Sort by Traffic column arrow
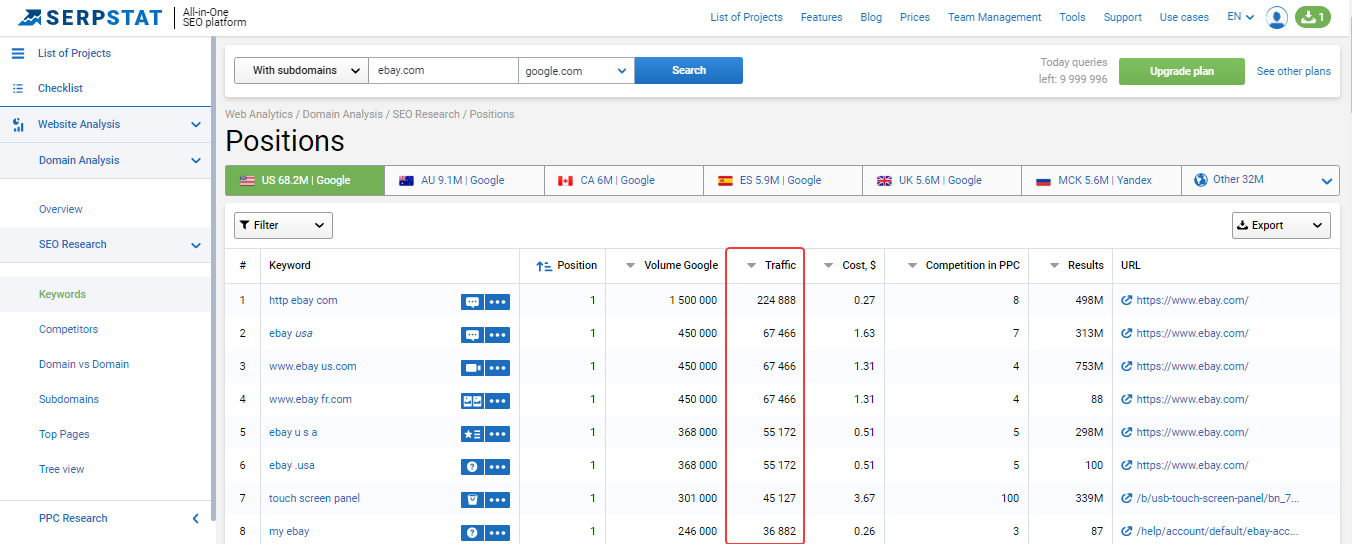Viewport: 1352px width, 544px height. point(751,266)
